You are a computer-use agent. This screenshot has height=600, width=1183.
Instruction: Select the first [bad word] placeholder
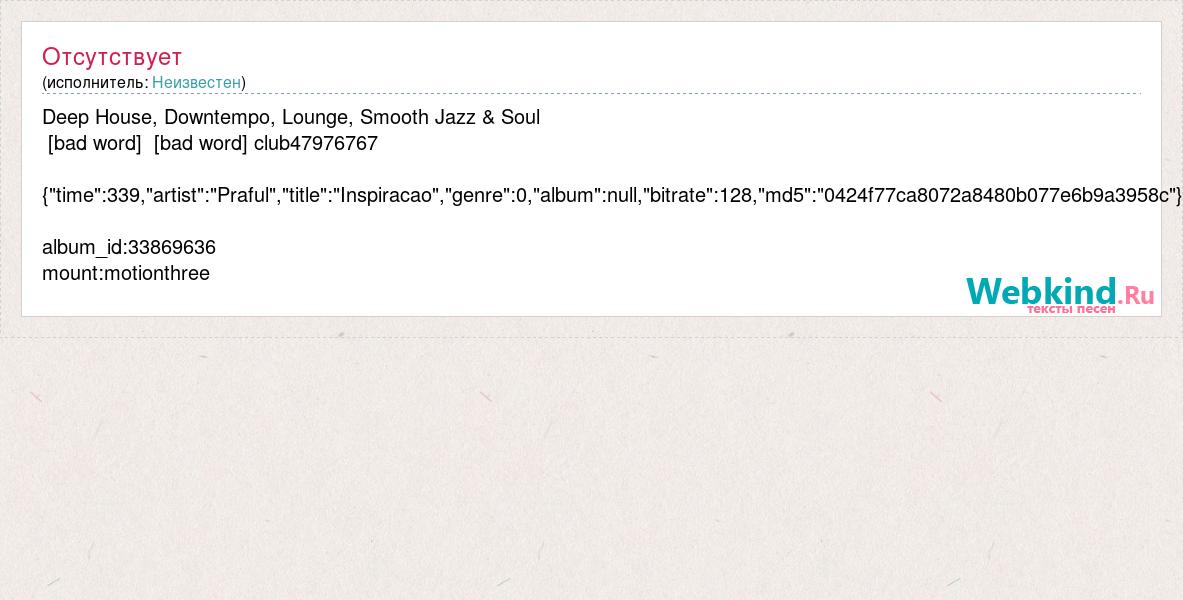(94, 143)
